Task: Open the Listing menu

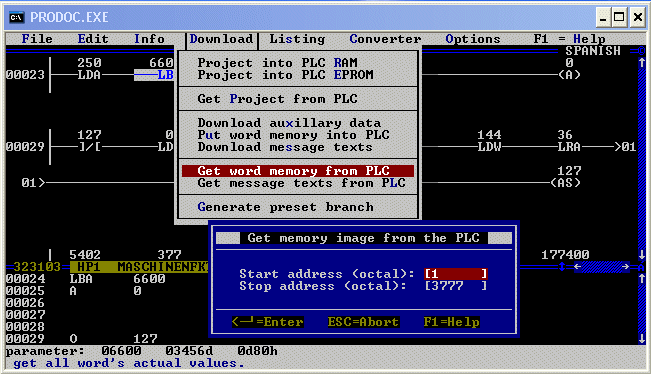Action: 297,39
